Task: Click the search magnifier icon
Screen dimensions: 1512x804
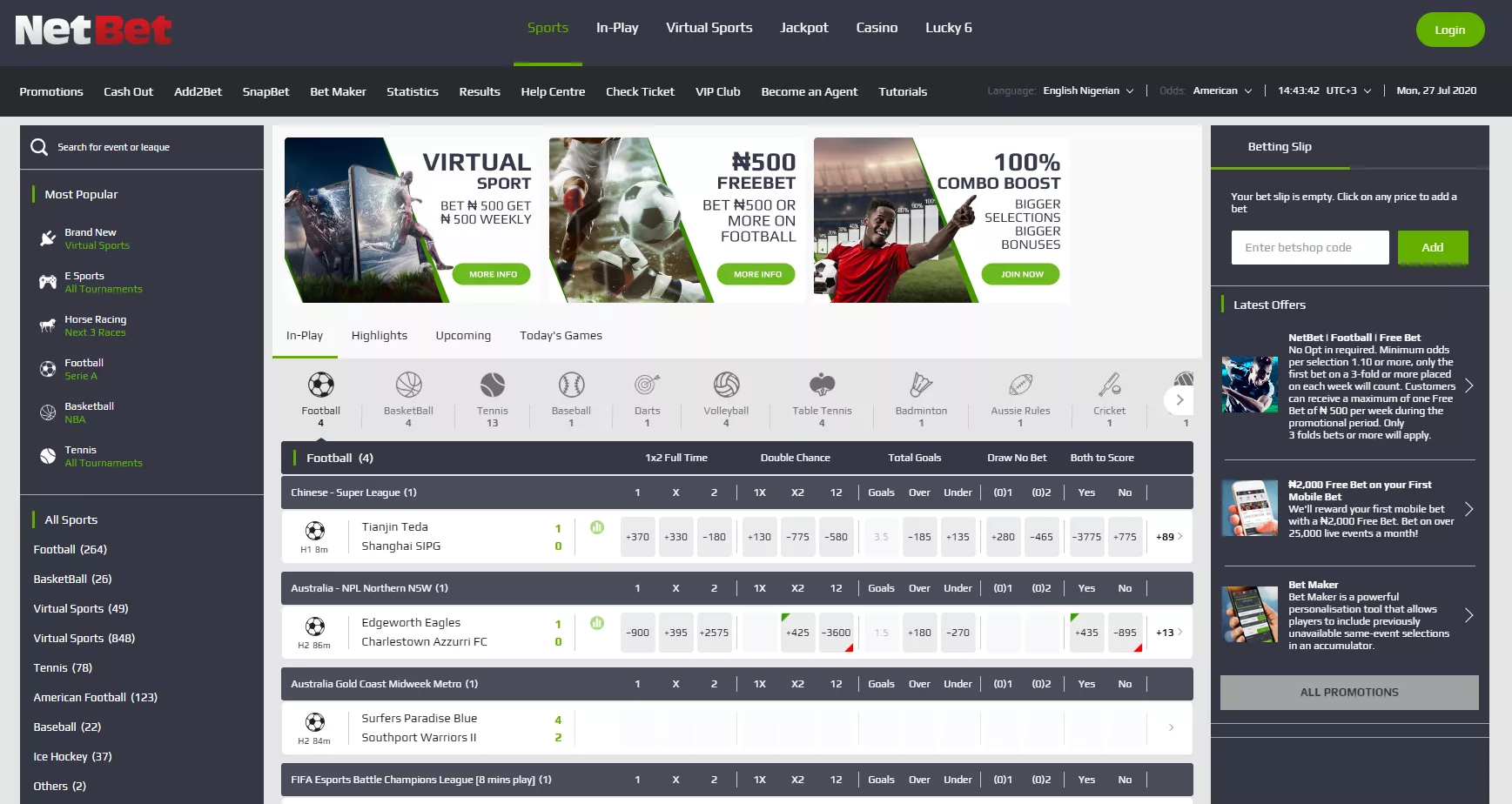Action: pyautogui.click(x=39, y=147)
